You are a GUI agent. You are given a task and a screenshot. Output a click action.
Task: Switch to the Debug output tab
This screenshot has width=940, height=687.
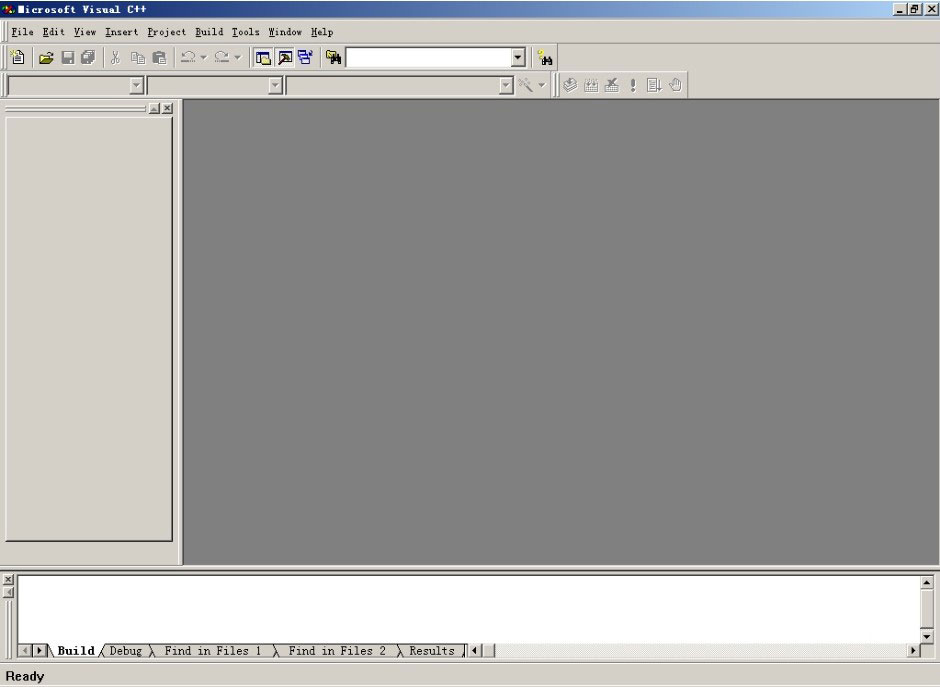126,650
